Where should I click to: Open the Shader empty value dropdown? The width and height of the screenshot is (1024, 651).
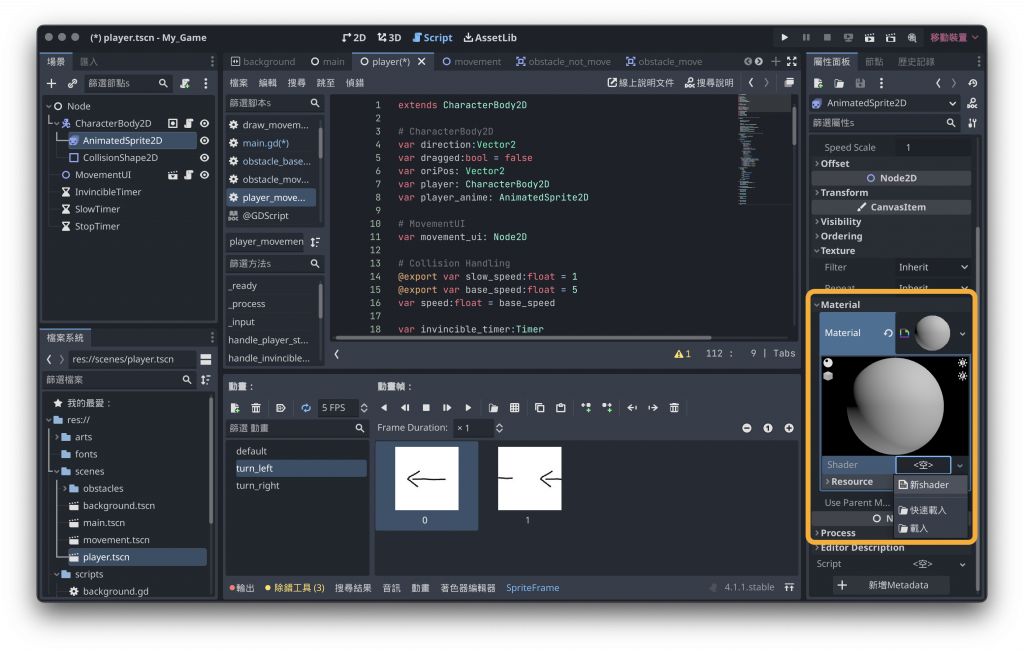pos(960,466)
